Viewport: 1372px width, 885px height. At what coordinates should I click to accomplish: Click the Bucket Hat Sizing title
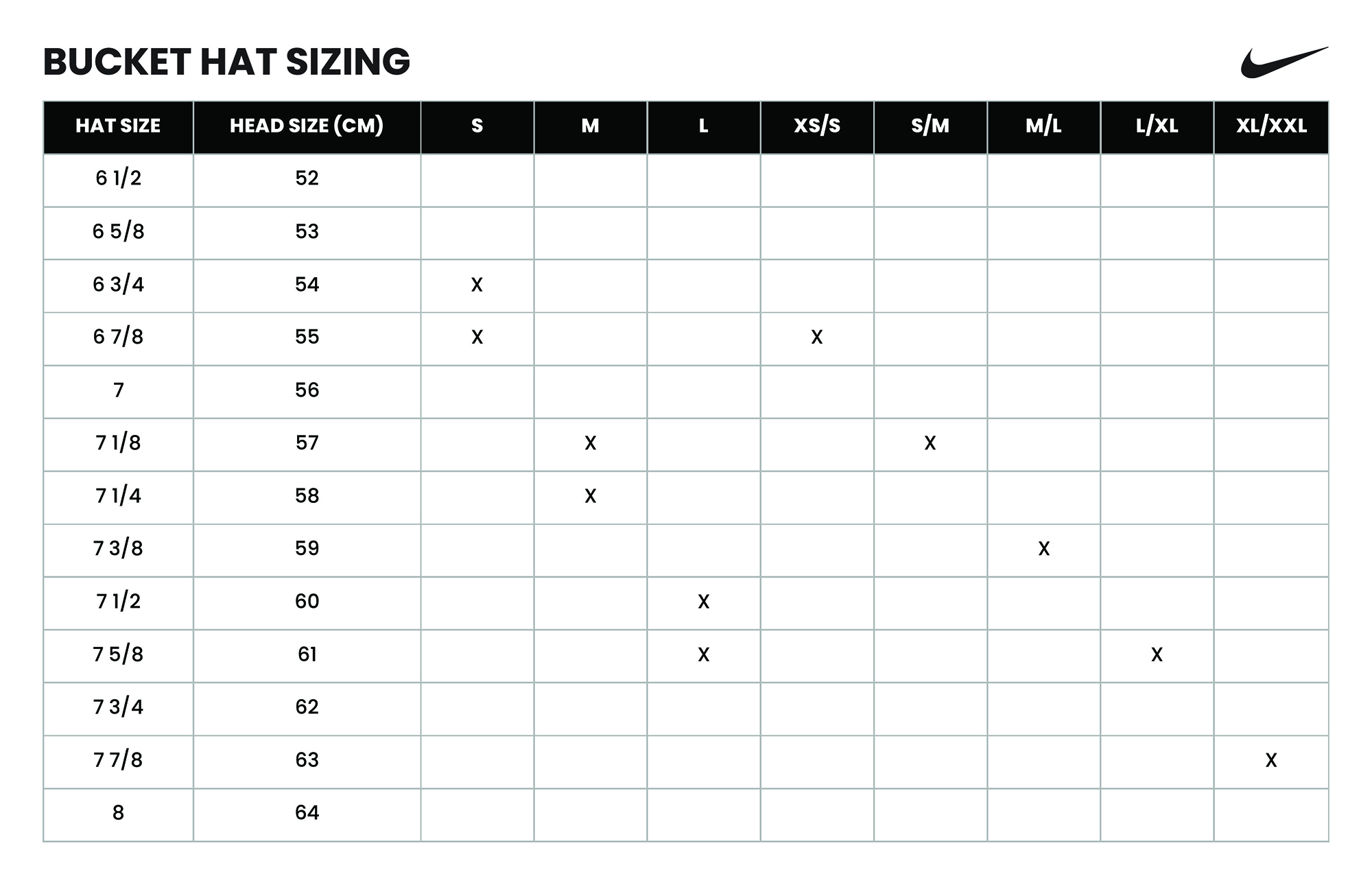[226, 62]
